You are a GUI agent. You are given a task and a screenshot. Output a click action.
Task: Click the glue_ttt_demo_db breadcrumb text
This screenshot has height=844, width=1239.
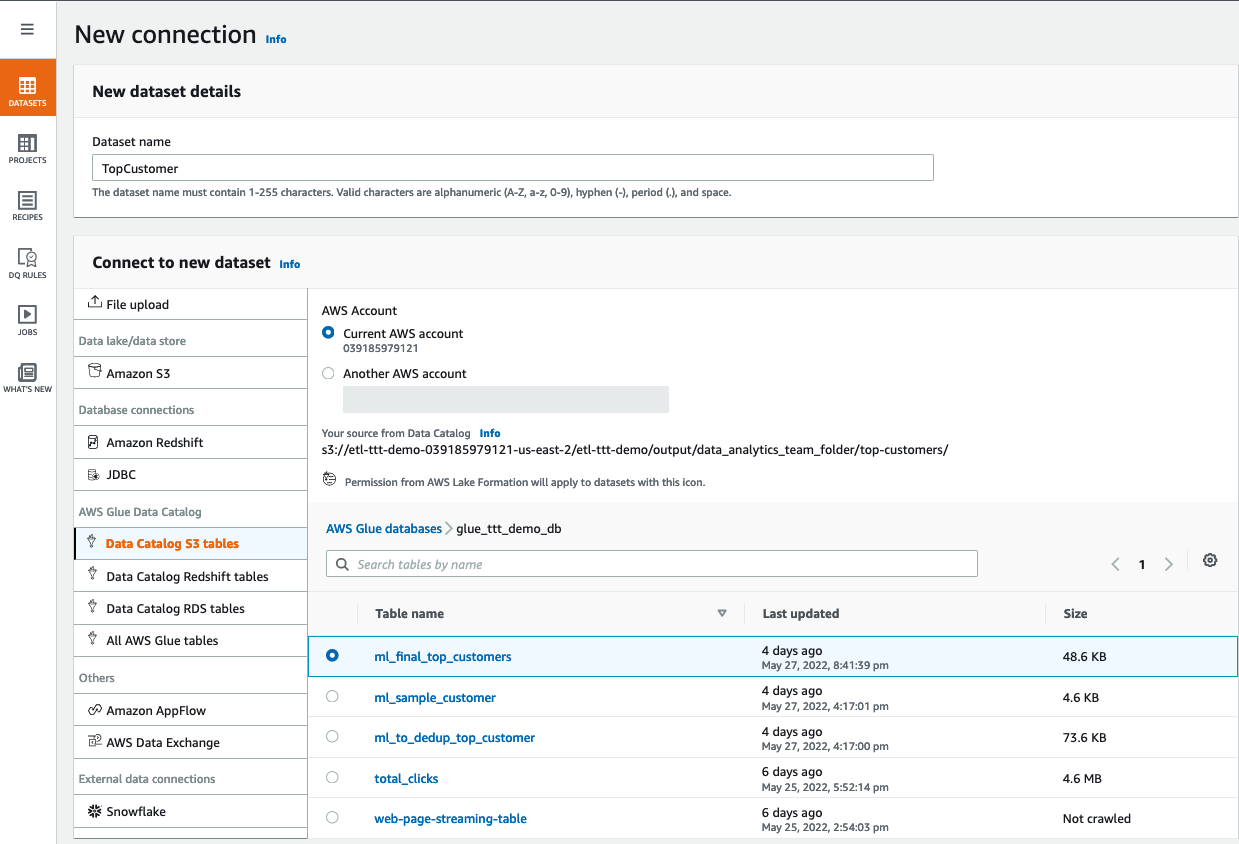coord(509,528)
